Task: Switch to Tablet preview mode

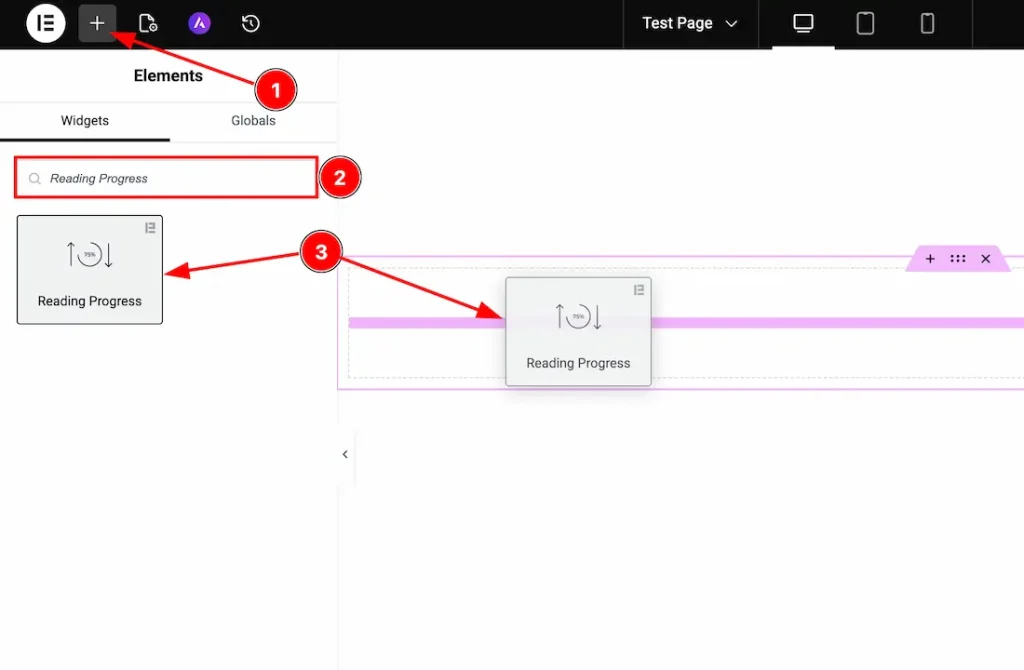Action: (864, 23)
